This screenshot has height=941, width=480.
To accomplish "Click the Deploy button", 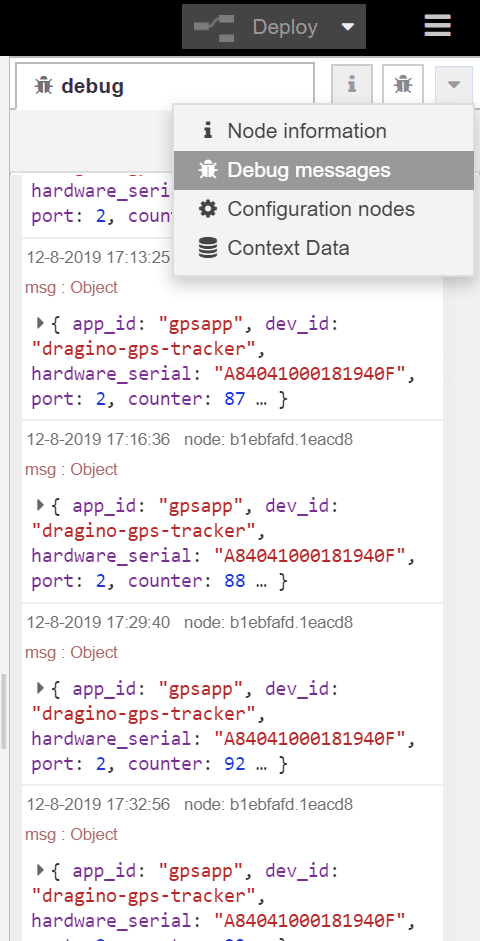I will click(x=274, y=27).
